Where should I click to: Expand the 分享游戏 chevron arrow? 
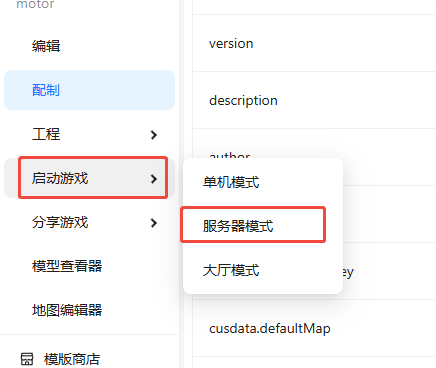click(x=154, y=223)
